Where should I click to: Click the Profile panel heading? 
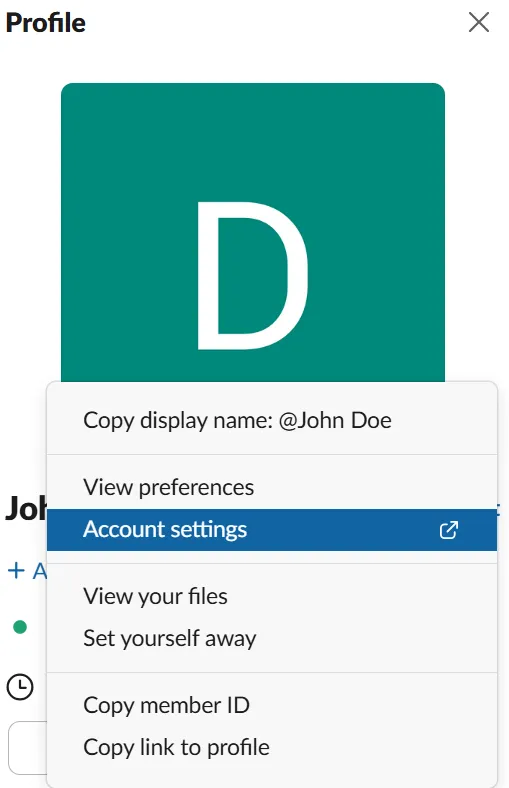[x=46, y=23]
